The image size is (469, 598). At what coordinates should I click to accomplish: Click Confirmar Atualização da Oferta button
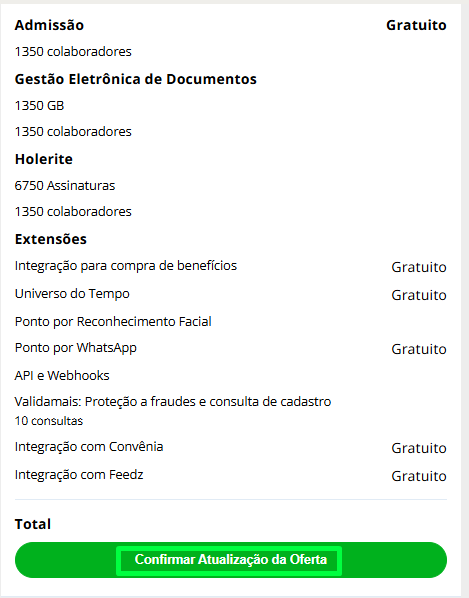pos(231,559)
